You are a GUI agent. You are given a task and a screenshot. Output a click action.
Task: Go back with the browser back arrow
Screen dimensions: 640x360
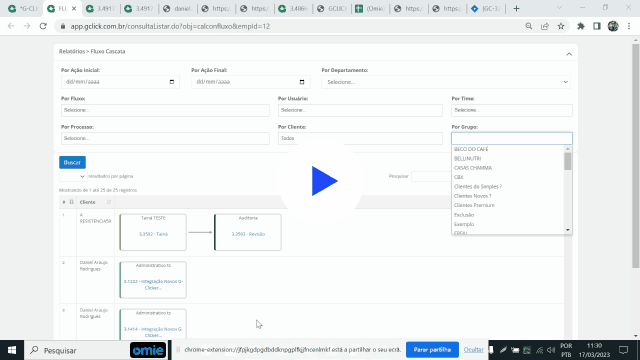click(11, 26)
